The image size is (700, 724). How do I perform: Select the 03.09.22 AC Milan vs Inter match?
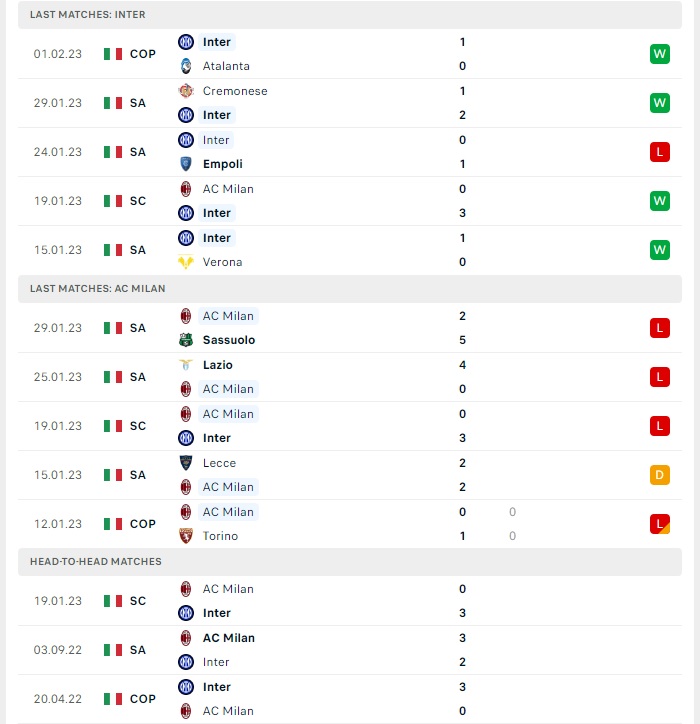tap(350, 650)
